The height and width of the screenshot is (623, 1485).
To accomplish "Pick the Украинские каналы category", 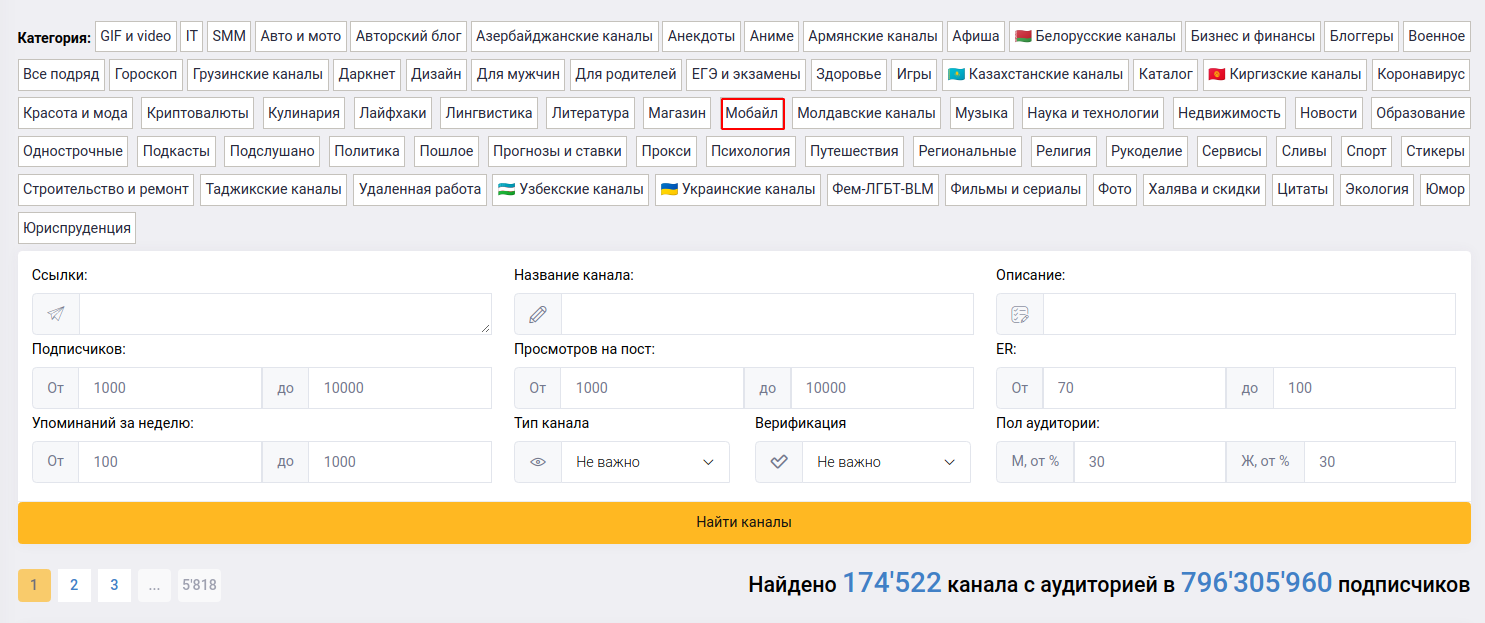I will 738,189.
